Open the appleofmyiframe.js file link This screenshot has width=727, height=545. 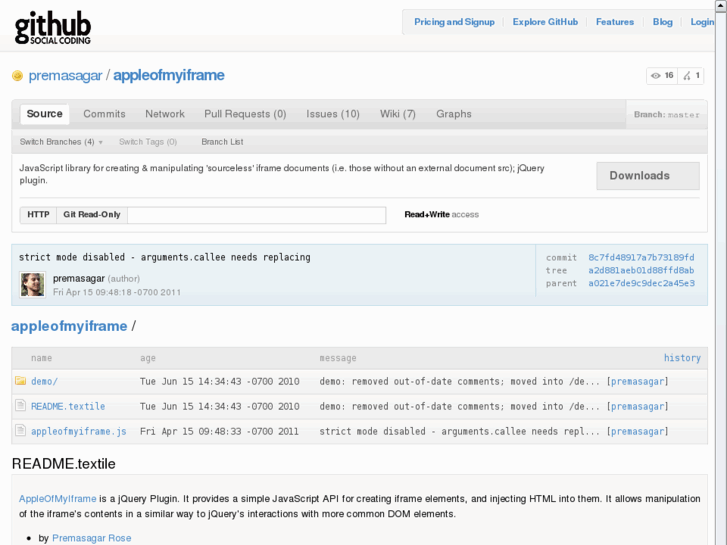pos(79,431)
